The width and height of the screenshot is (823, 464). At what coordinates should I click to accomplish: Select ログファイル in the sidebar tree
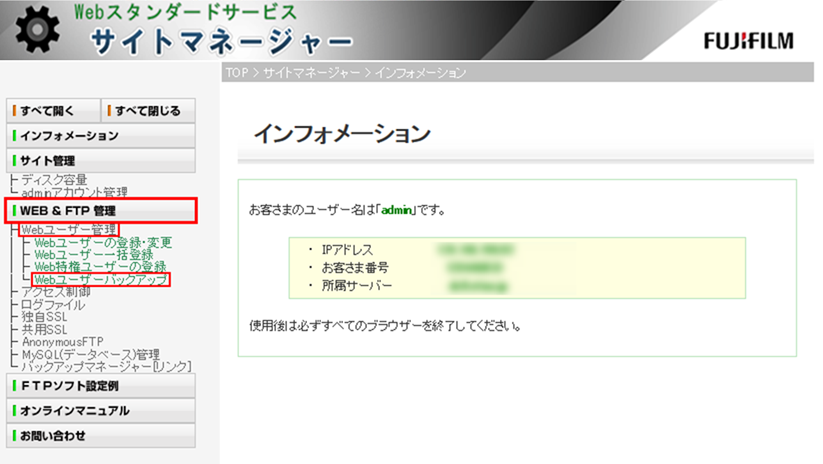pos(54,305)
